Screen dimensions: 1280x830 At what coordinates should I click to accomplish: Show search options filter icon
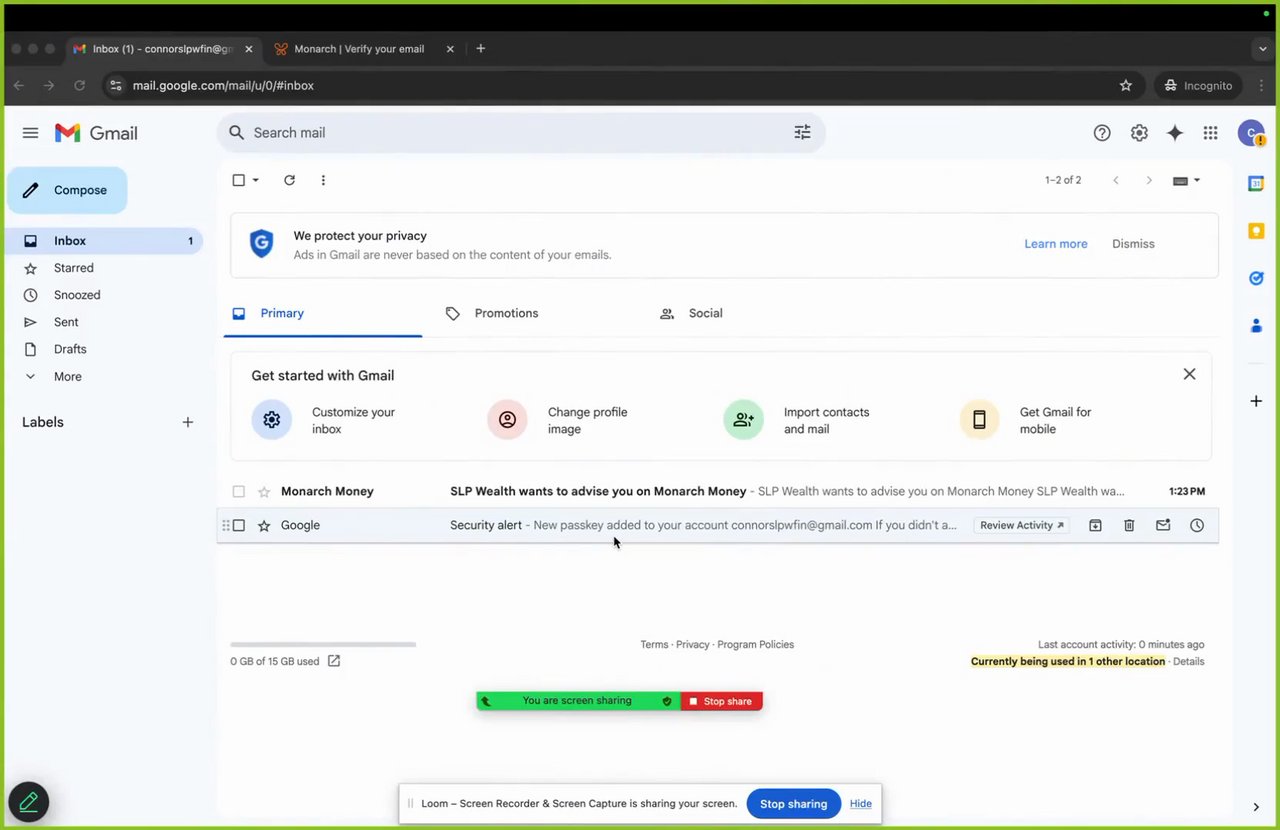point(802,132)
